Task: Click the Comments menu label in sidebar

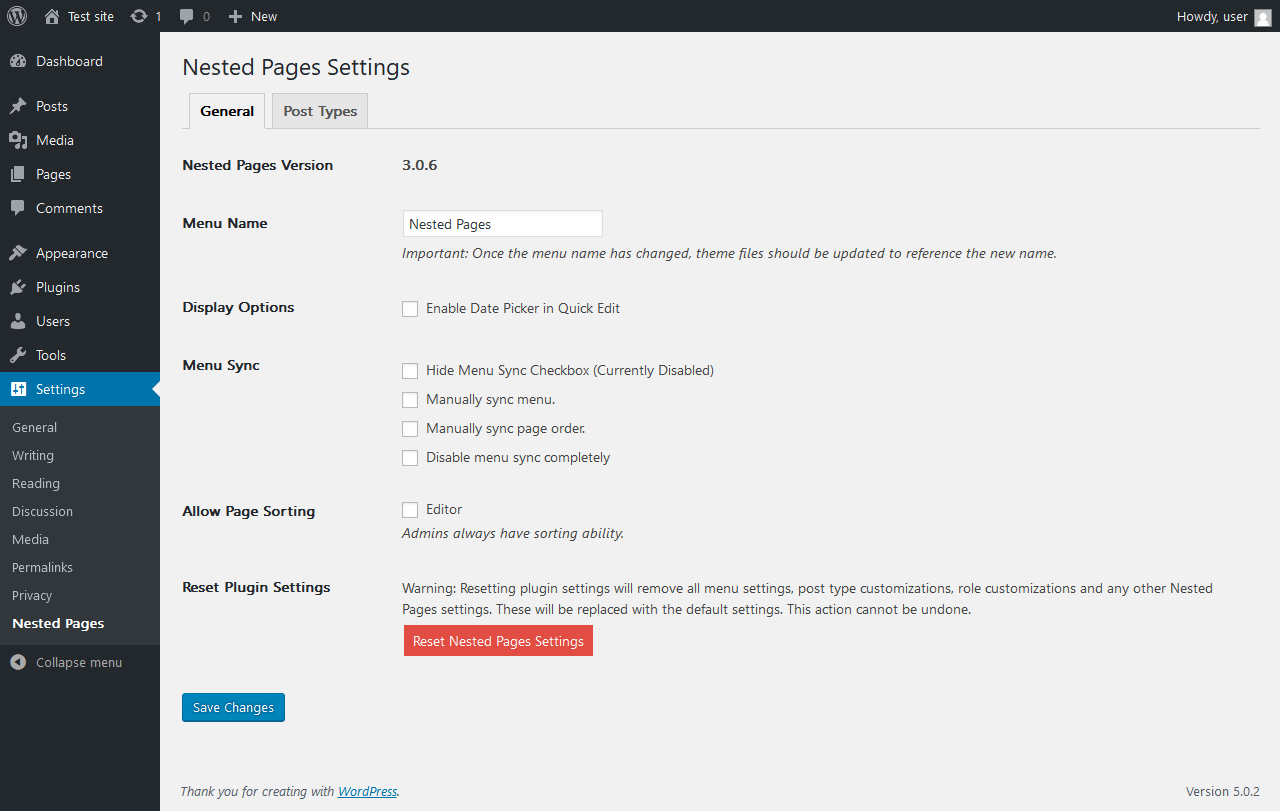Action: [69, 208]
